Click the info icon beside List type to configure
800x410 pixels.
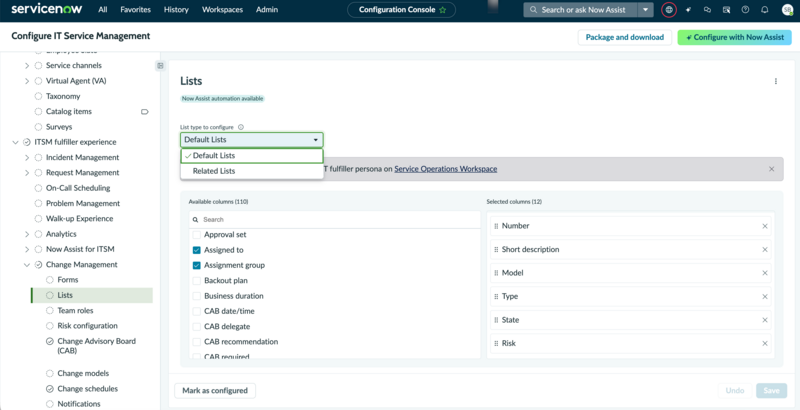241,127
